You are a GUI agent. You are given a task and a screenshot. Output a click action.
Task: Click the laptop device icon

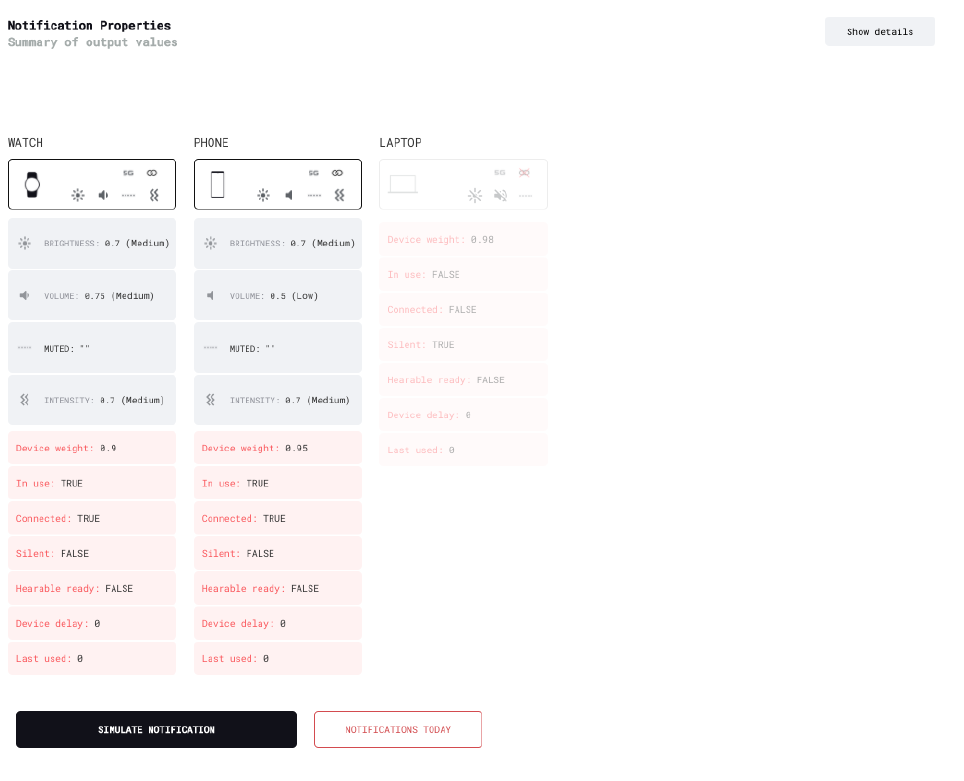click(x=403, y=184)
